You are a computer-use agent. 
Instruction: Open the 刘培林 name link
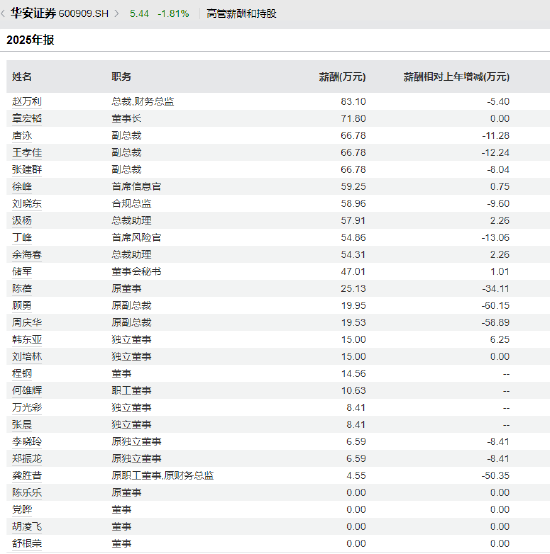point(27,356)
